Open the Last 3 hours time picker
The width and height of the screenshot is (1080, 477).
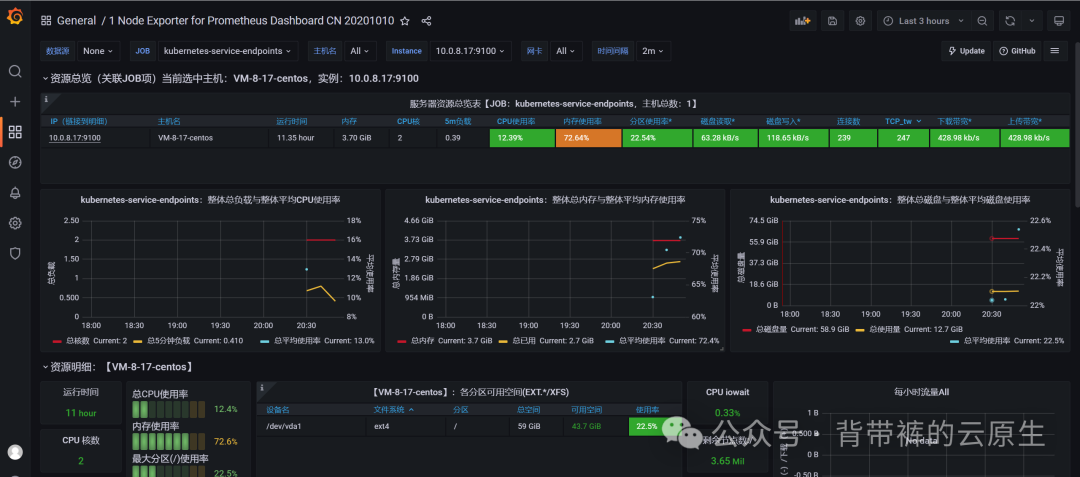pyautogui.click(x=923, y=21)
